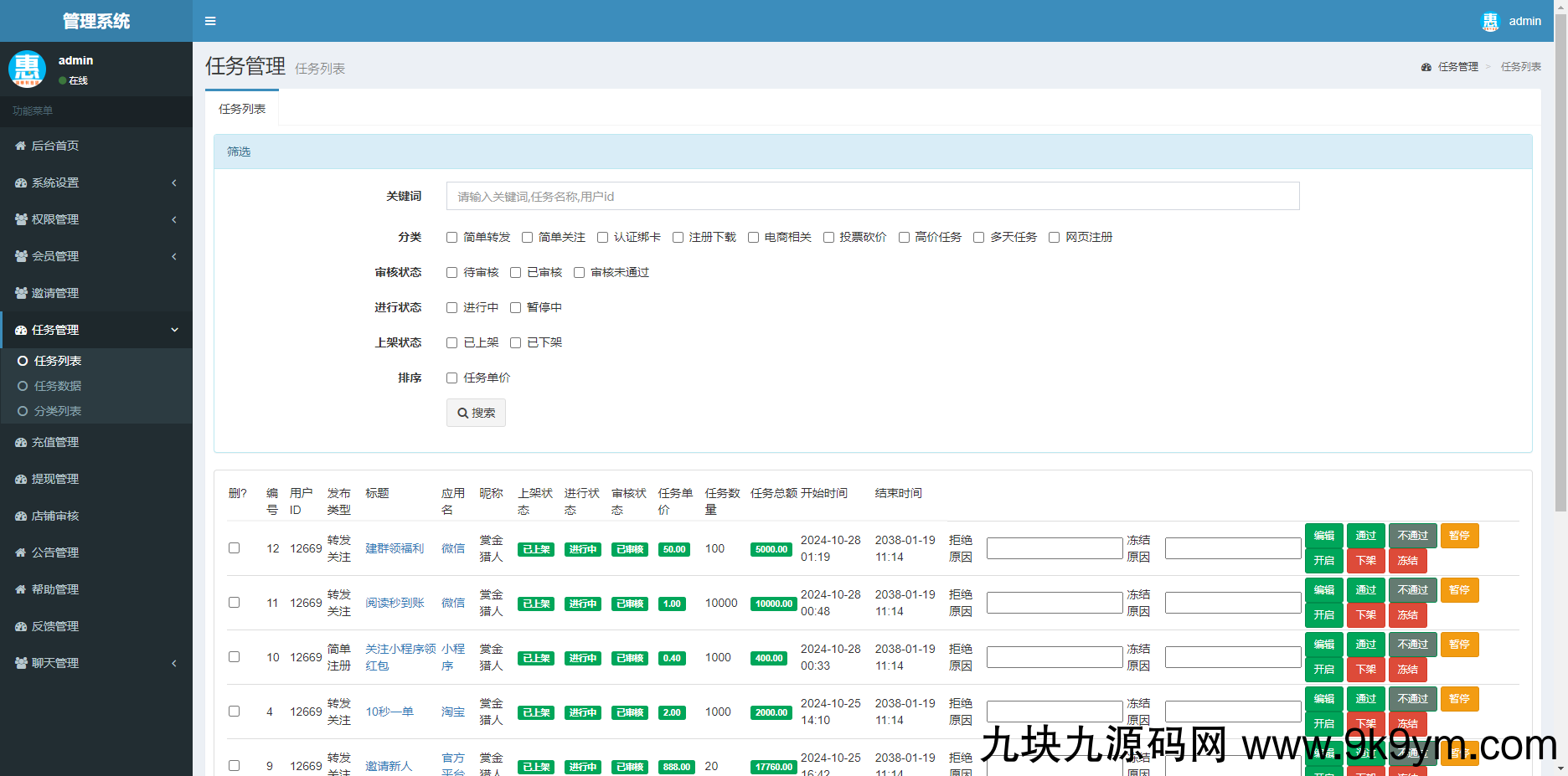Toggle the sidebar hamburger menu icon

[x=210, y=21]
